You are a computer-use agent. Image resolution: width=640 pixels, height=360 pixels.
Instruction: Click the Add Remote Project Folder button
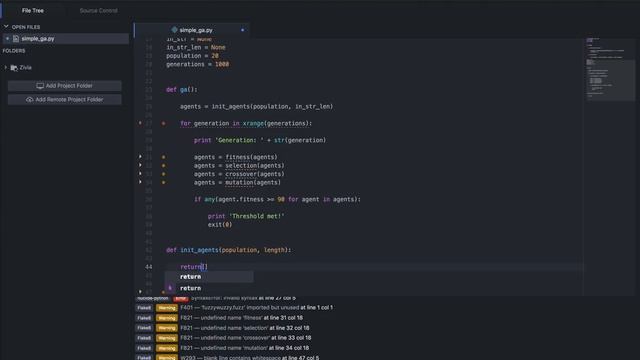coord(64,100)
